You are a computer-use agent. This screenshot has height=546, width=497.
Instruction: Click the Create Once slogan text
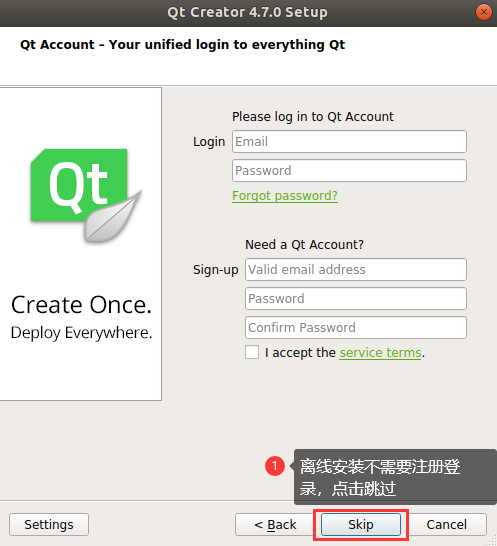click(81, 305)
